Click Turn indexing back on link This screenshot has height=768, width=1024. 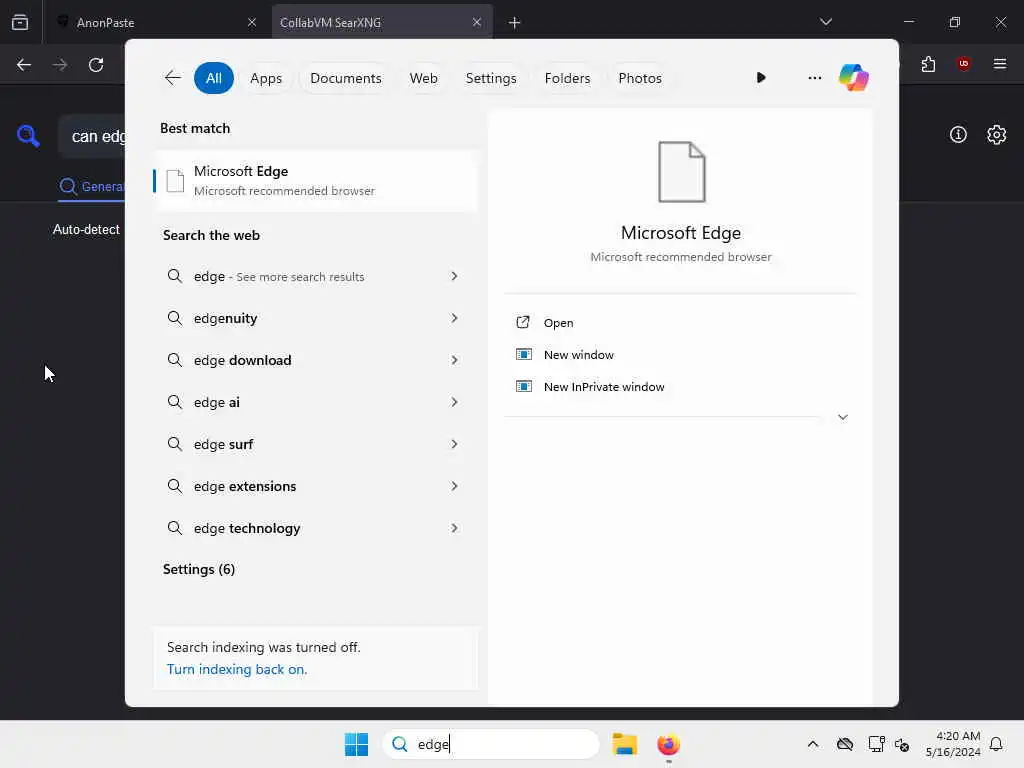click(x=236, y=669)
